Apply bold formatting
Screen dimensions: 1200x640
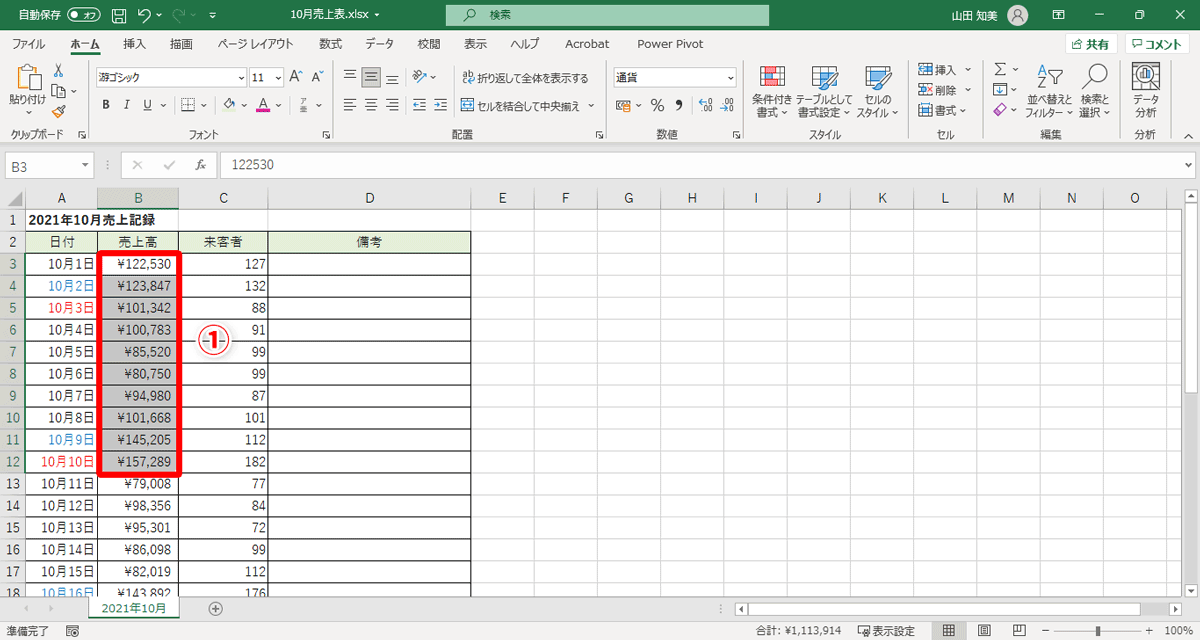pyautogui.click(x=105, y=104)
